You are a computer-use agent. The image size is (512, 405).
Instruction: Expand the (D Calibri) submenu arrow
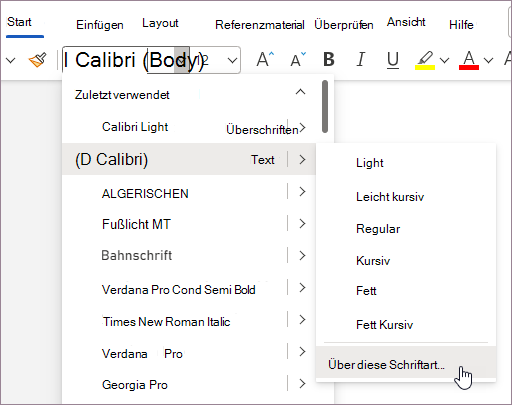click(302, 159)
